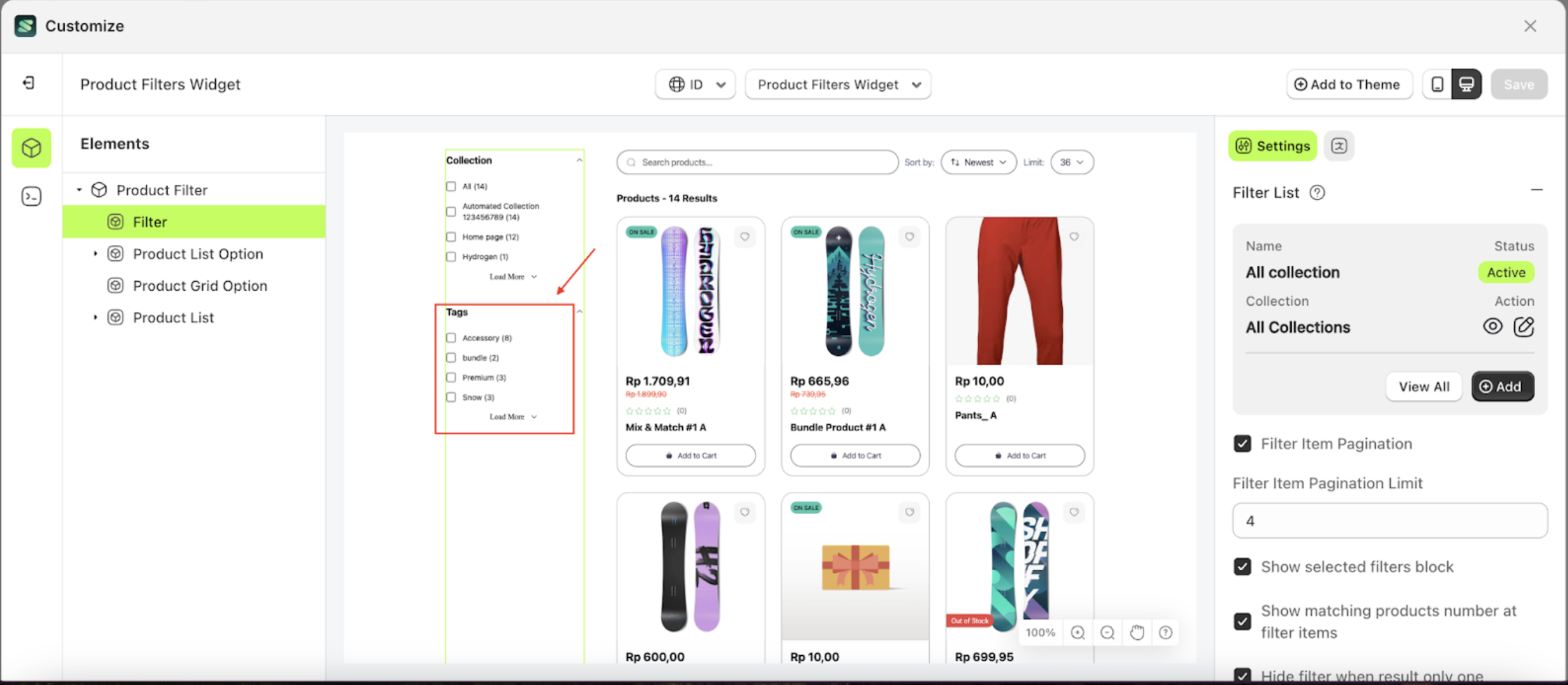1568x685 pixels.
Task: Open the Elements cube sidebar icon
Action: tap(31, 148)
